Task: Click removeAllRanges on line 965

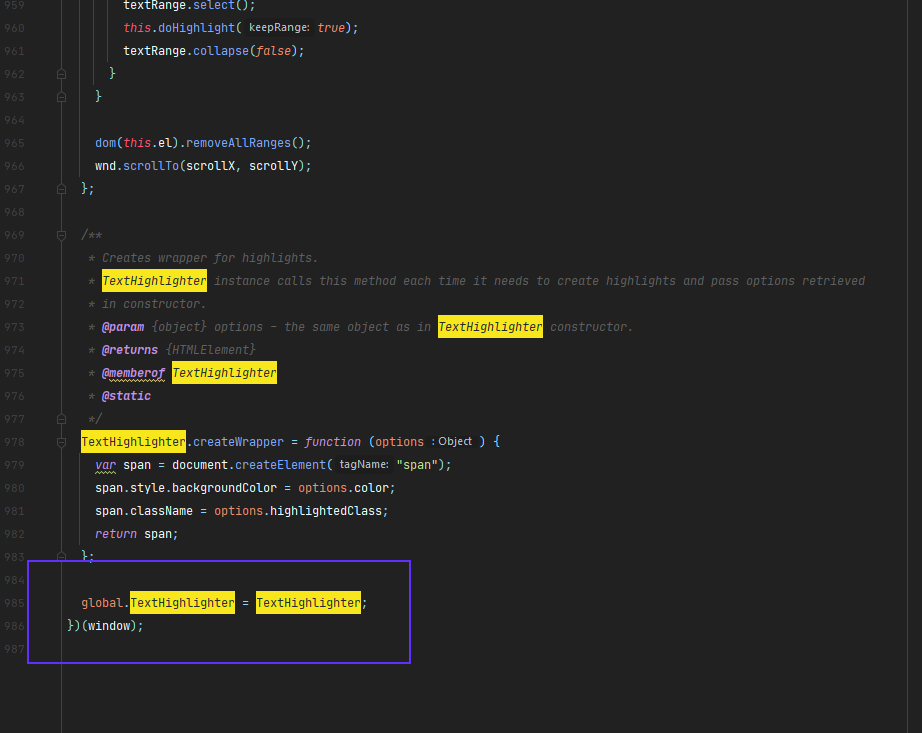Action: pos(238,143)
